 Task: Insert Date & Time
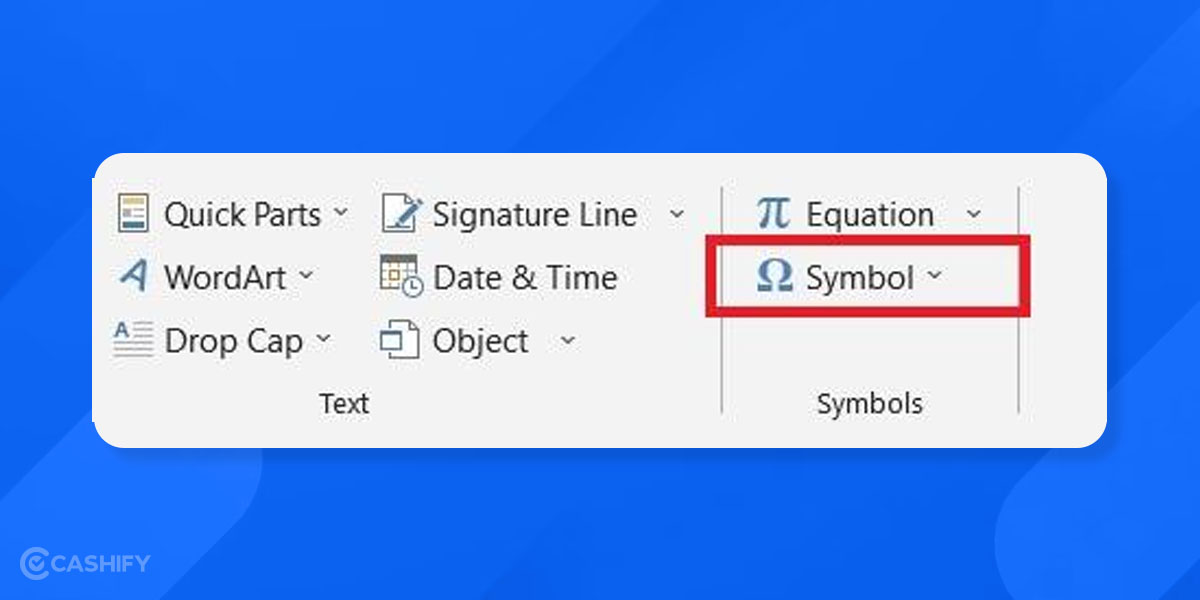(524, 277)
